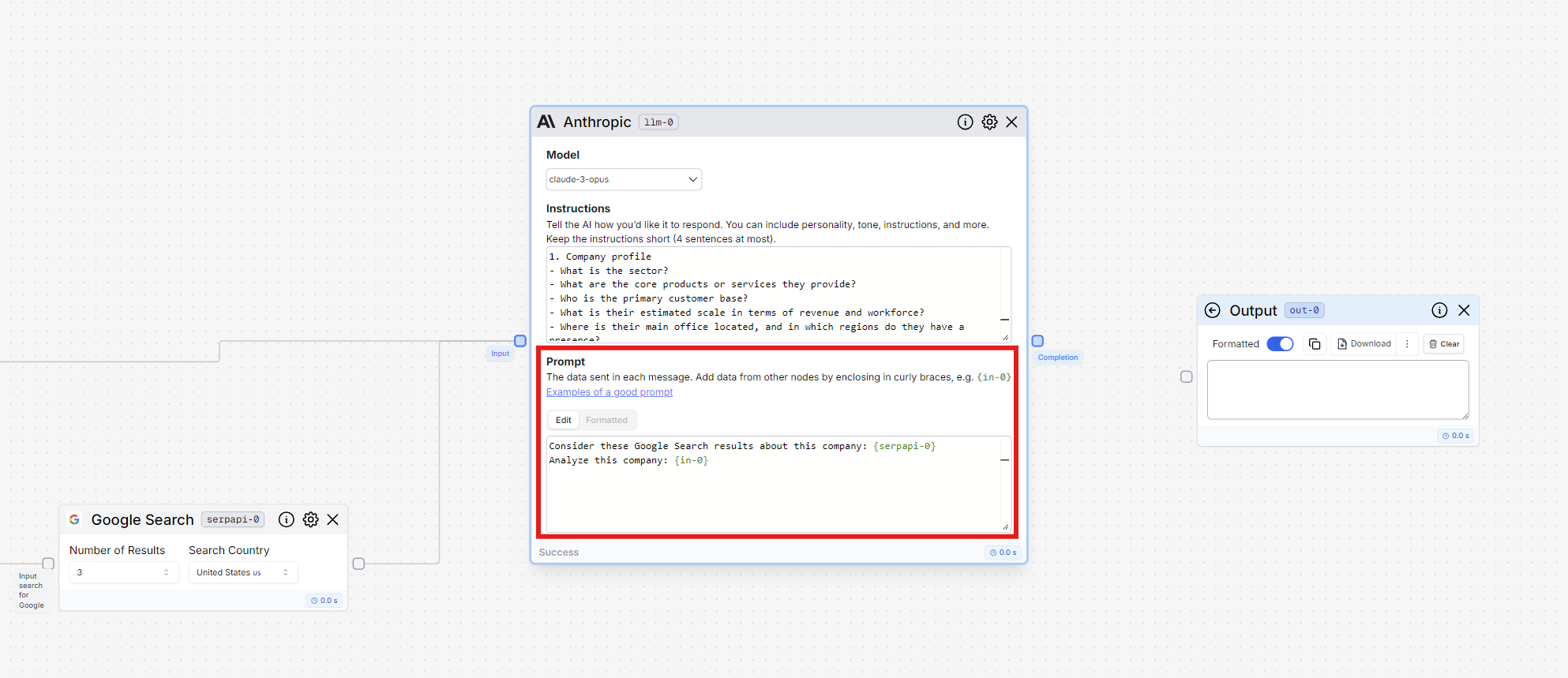
Task: Adjust the Number of Results stepper
Action: coord(166,572)
